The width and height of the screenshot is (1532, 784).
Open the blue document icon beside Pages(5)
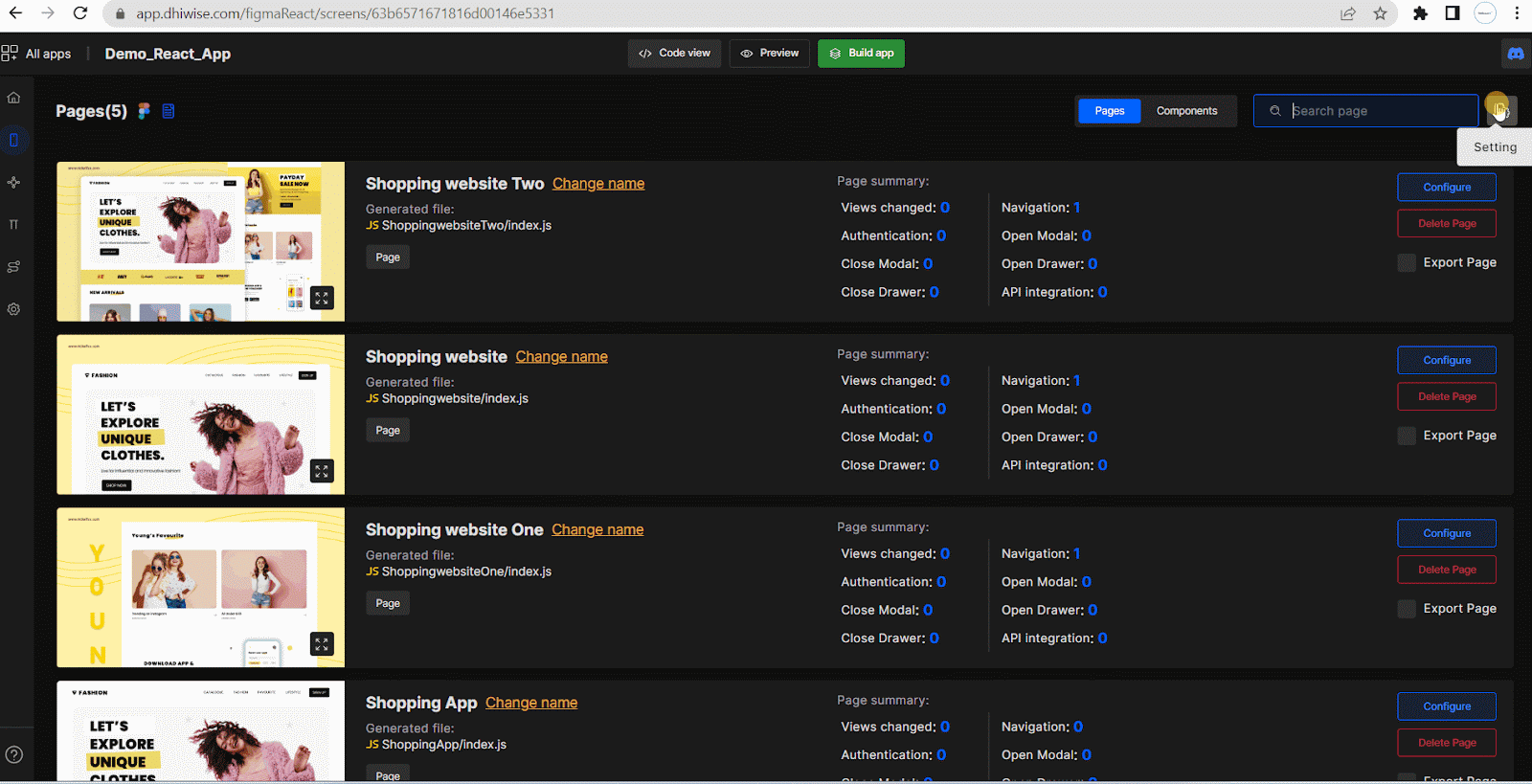169,111
